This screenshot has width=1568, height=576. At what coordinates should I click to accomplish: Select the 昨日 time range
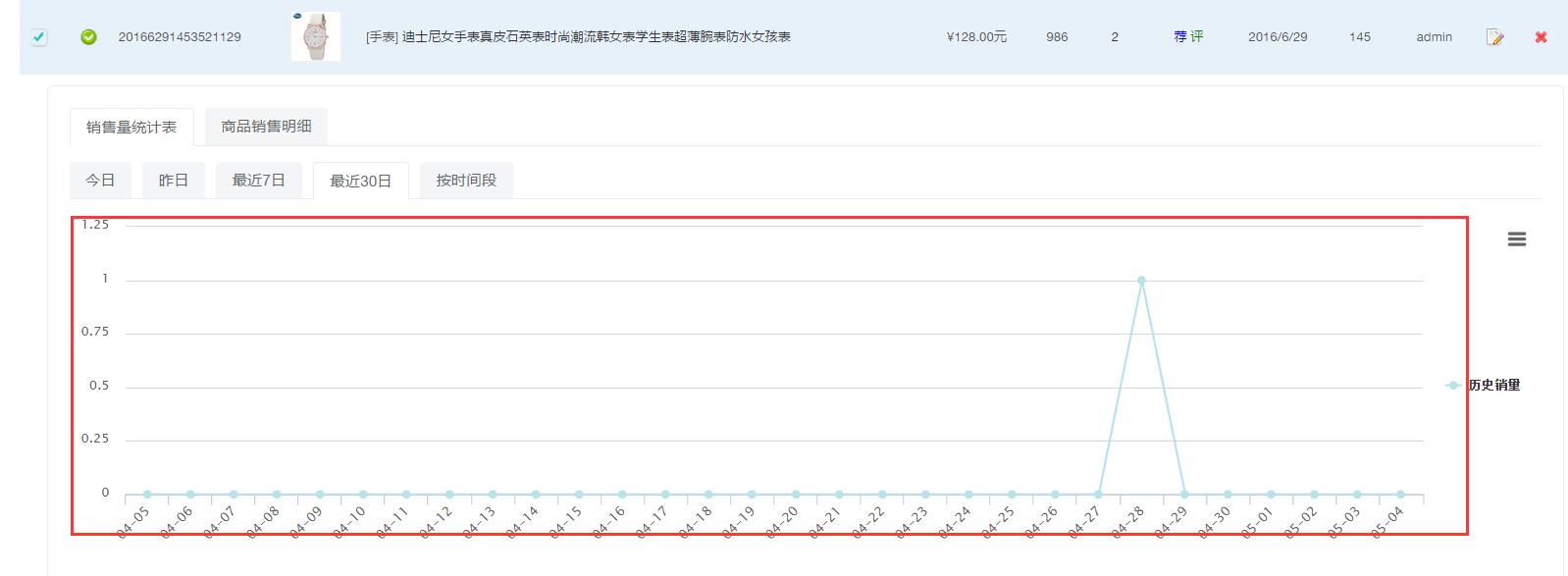point(174,181)
